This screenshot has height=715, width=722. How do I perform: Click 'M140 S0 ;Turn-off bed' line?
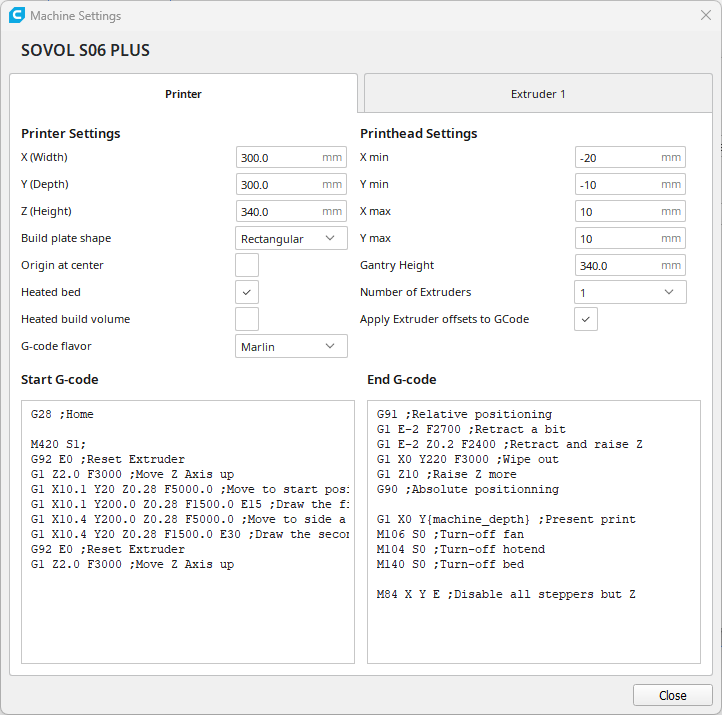click(450, 564)
